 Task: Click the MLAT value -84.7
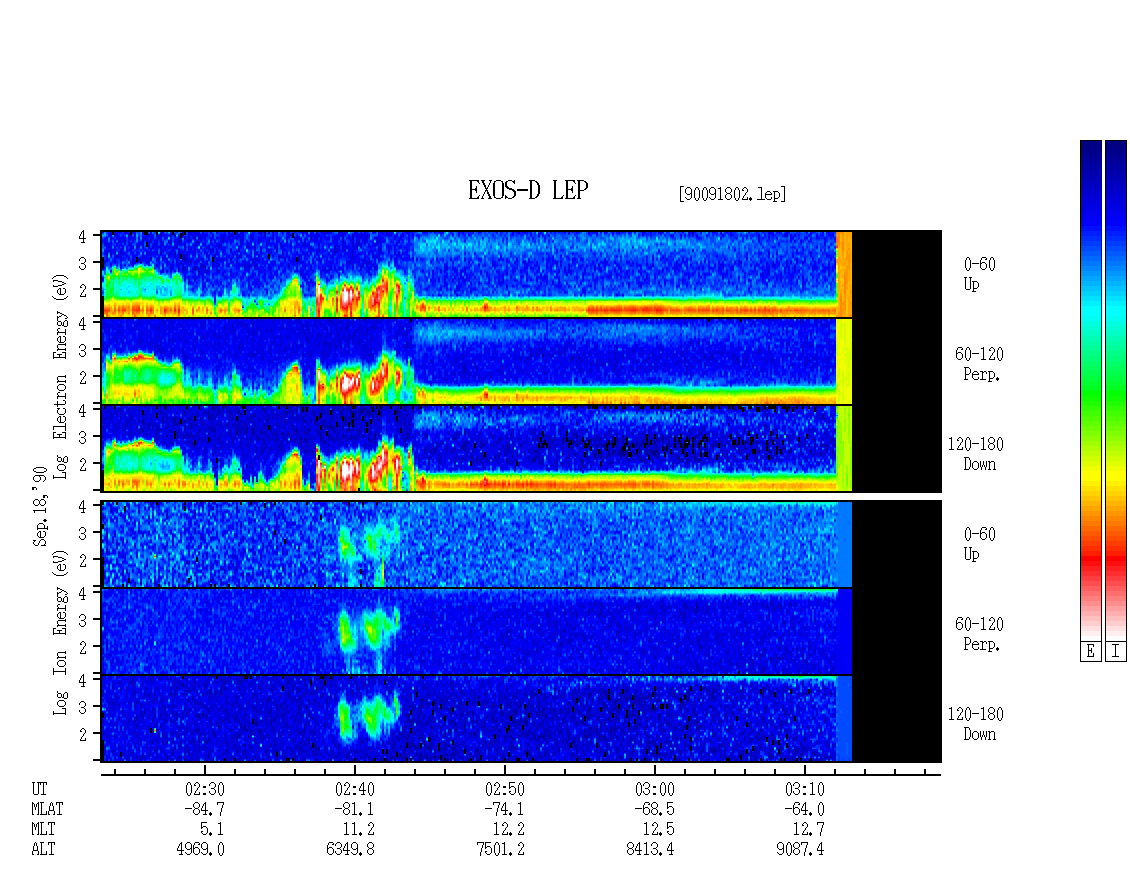(x=205, y=809)
